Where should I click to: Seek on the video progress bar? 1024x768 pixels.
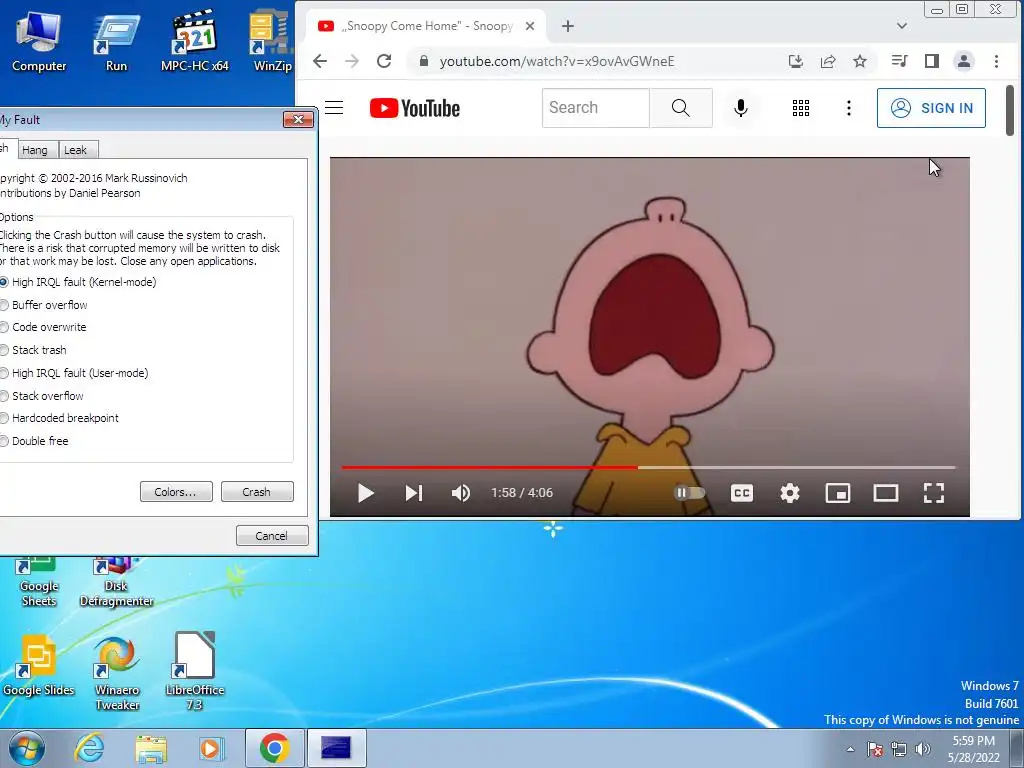click(x=648, y=468)
